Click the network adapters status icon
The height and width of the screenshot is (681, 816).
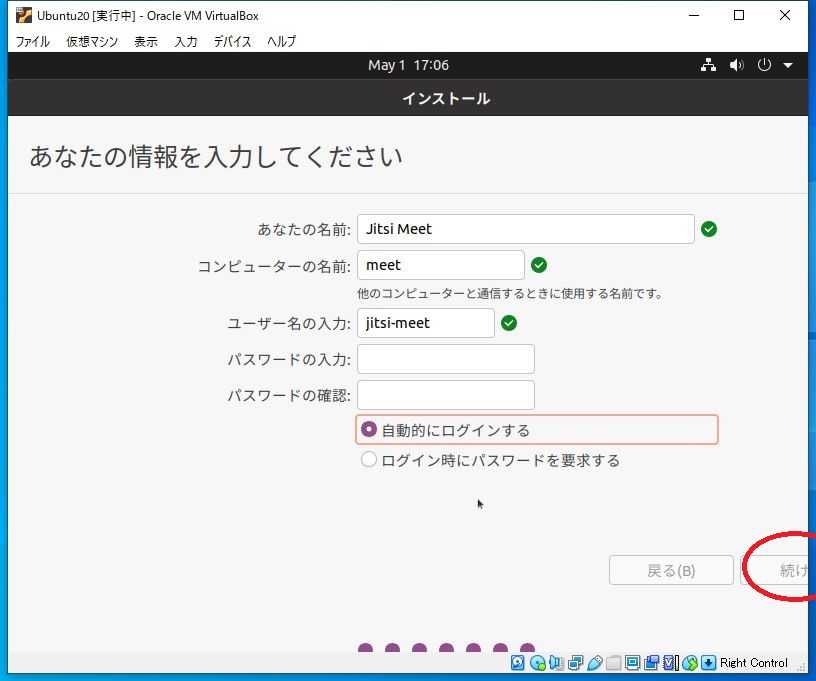576,662
